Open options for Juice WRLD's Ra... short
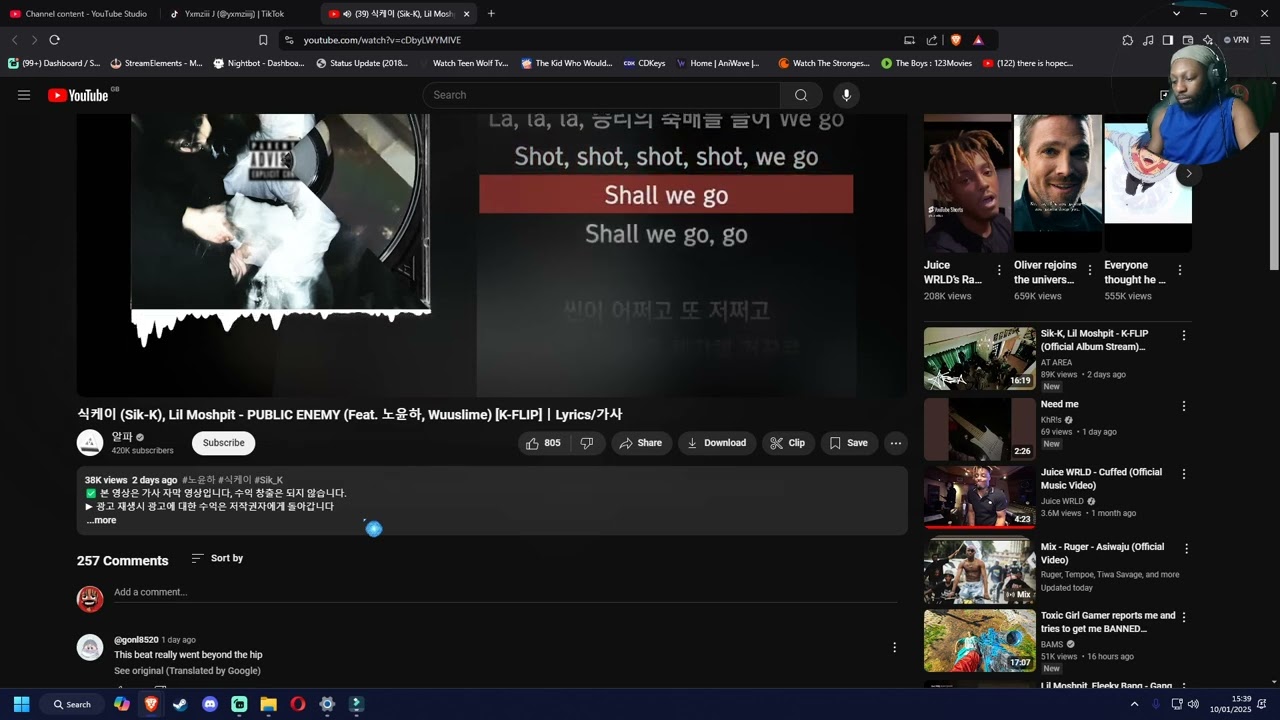 (x=999, y=271)
